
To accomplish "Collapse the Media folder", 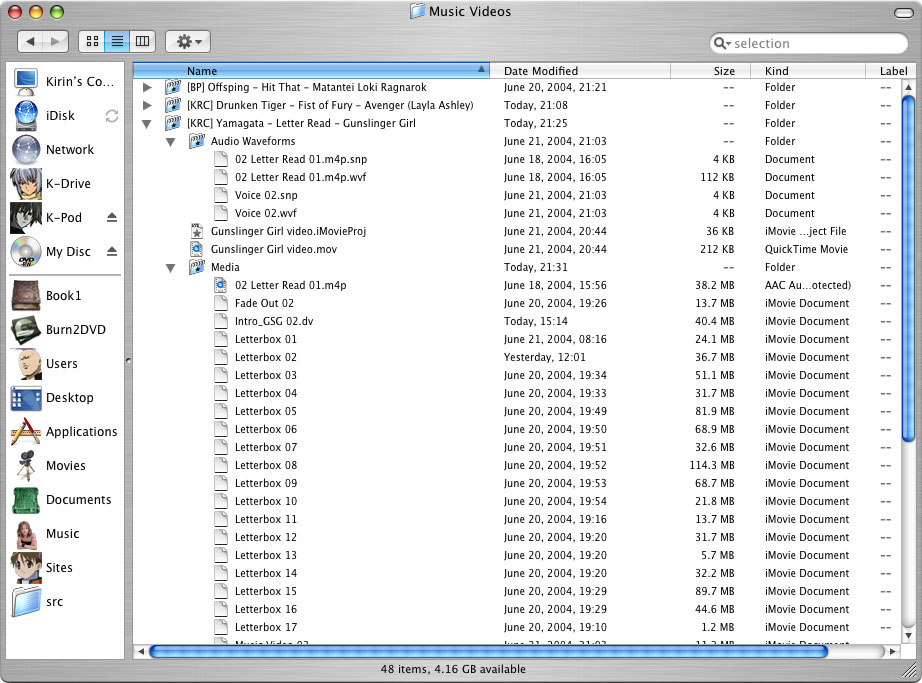I will 171,268.
